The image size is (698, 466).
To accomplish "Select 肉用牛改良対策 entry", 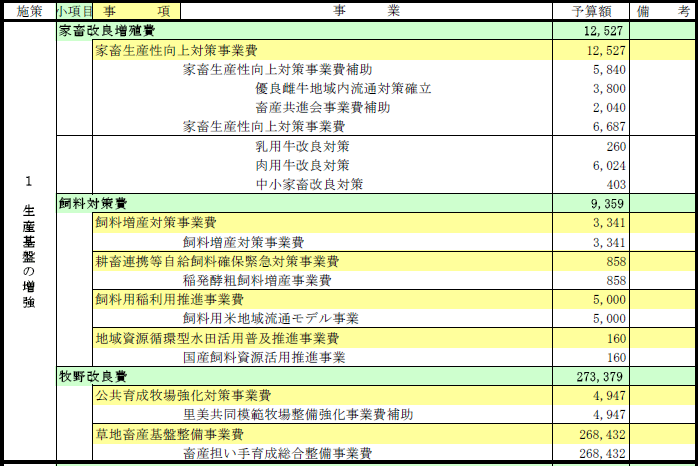I will coord(302,166).
